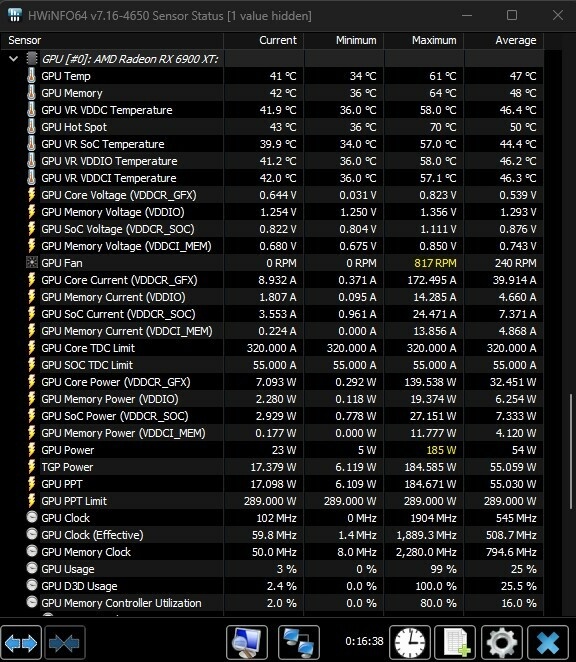Select GPU Memory Current (VDDCI_MEM) row label

coord(127,331)
